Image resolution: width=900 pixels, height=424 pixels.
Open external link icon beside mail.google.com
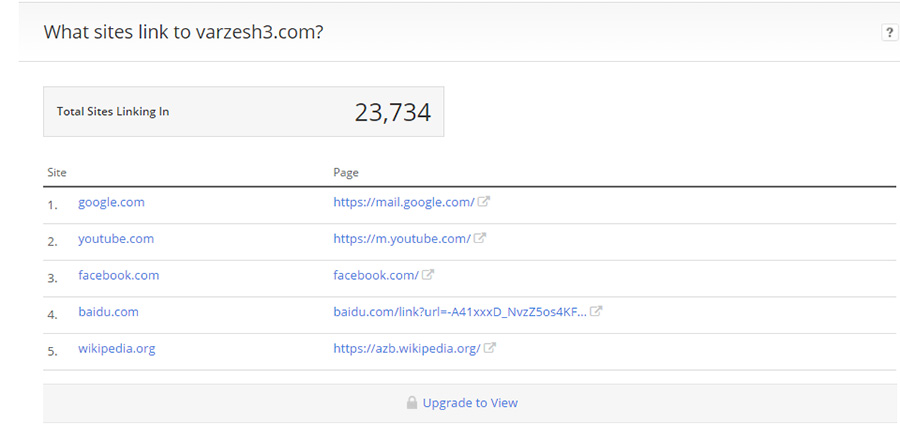pos(484,201)
